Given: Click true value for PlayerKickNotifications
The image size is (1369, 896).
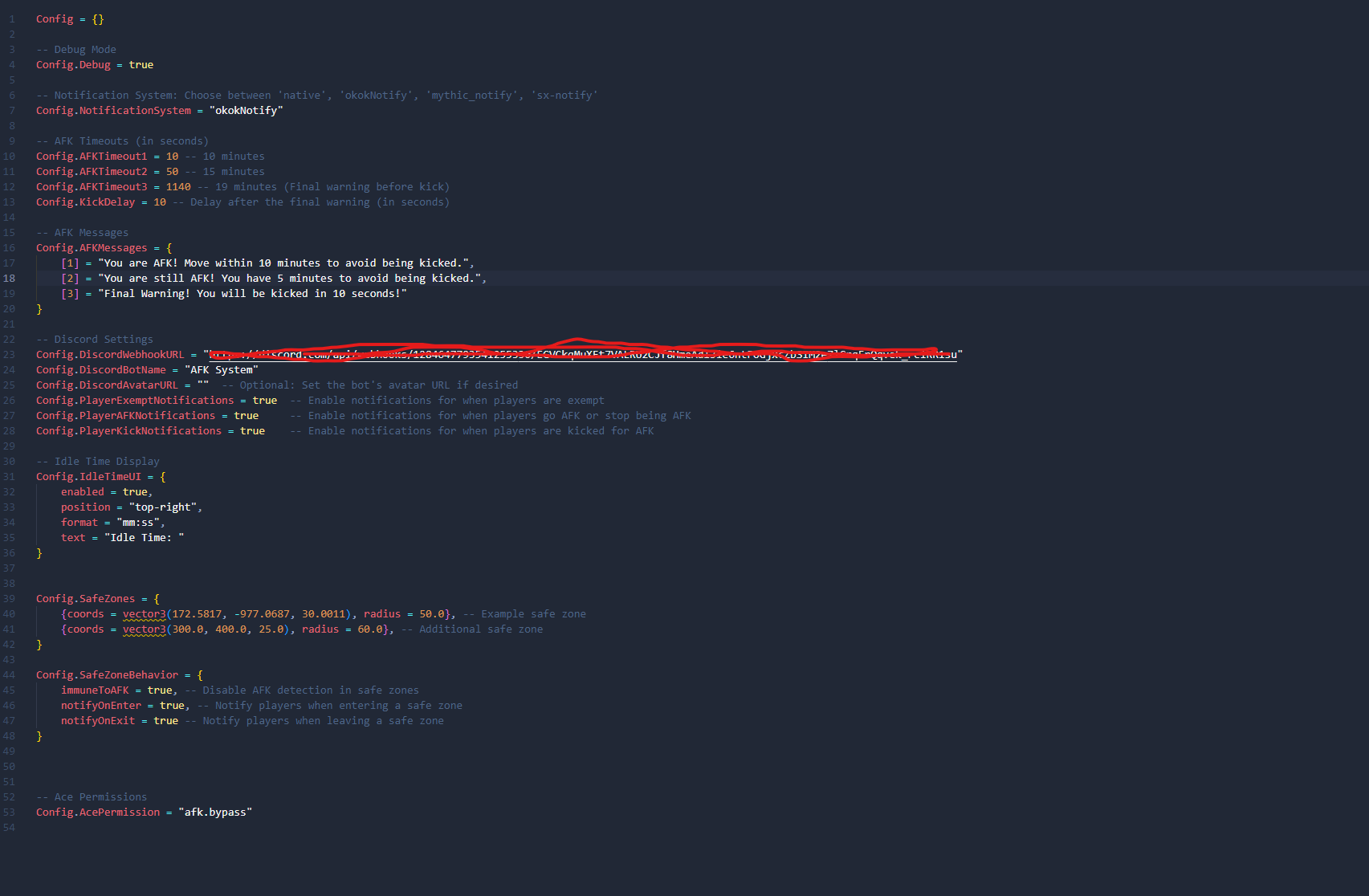Looking at the screenshot, I should 252,431.
